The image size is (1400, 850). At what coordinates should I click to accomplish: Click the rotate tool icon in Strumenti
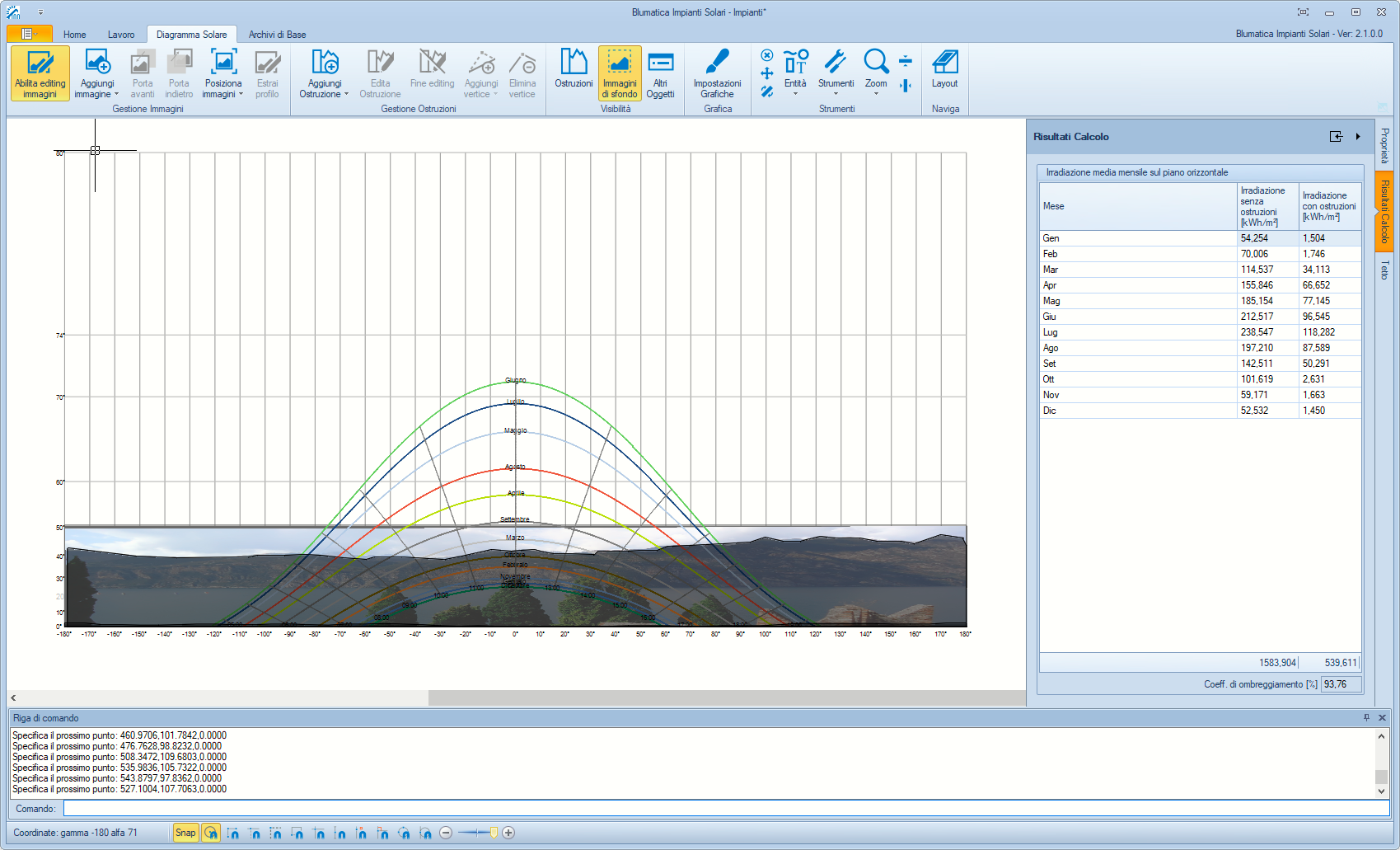pos(766,92)
